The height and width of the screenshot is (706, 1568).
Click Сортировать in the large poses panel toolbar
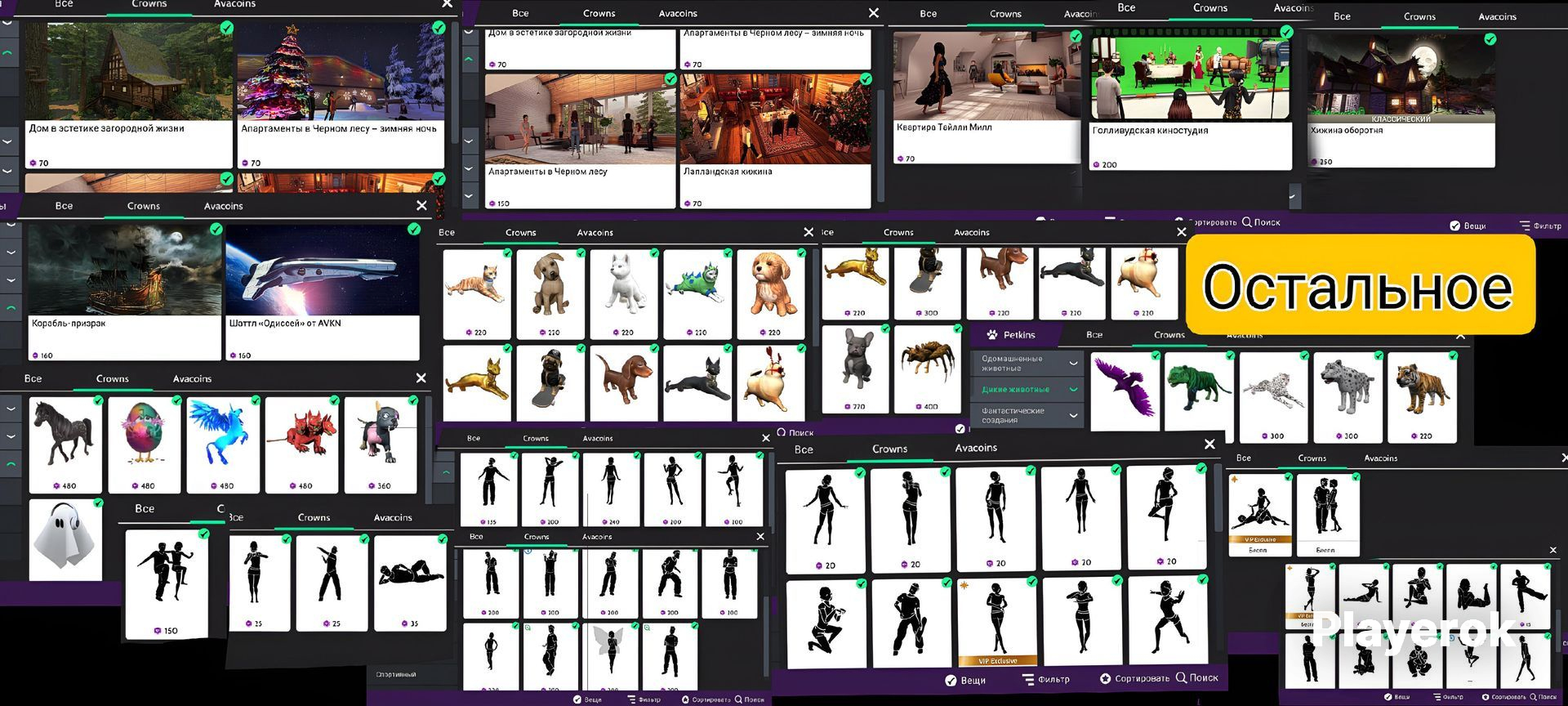pos(1134,678)
